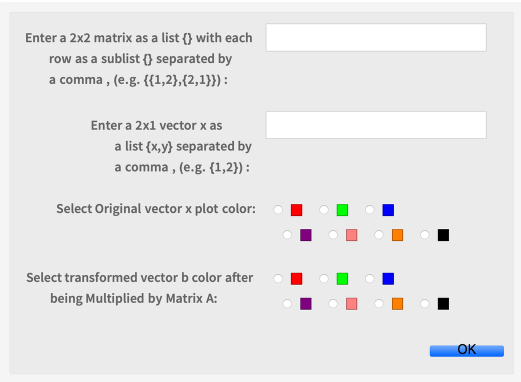Screen dimensions: 521x382
Task: Select pink radio button for transformed vector b
Action: click(333, 303)
